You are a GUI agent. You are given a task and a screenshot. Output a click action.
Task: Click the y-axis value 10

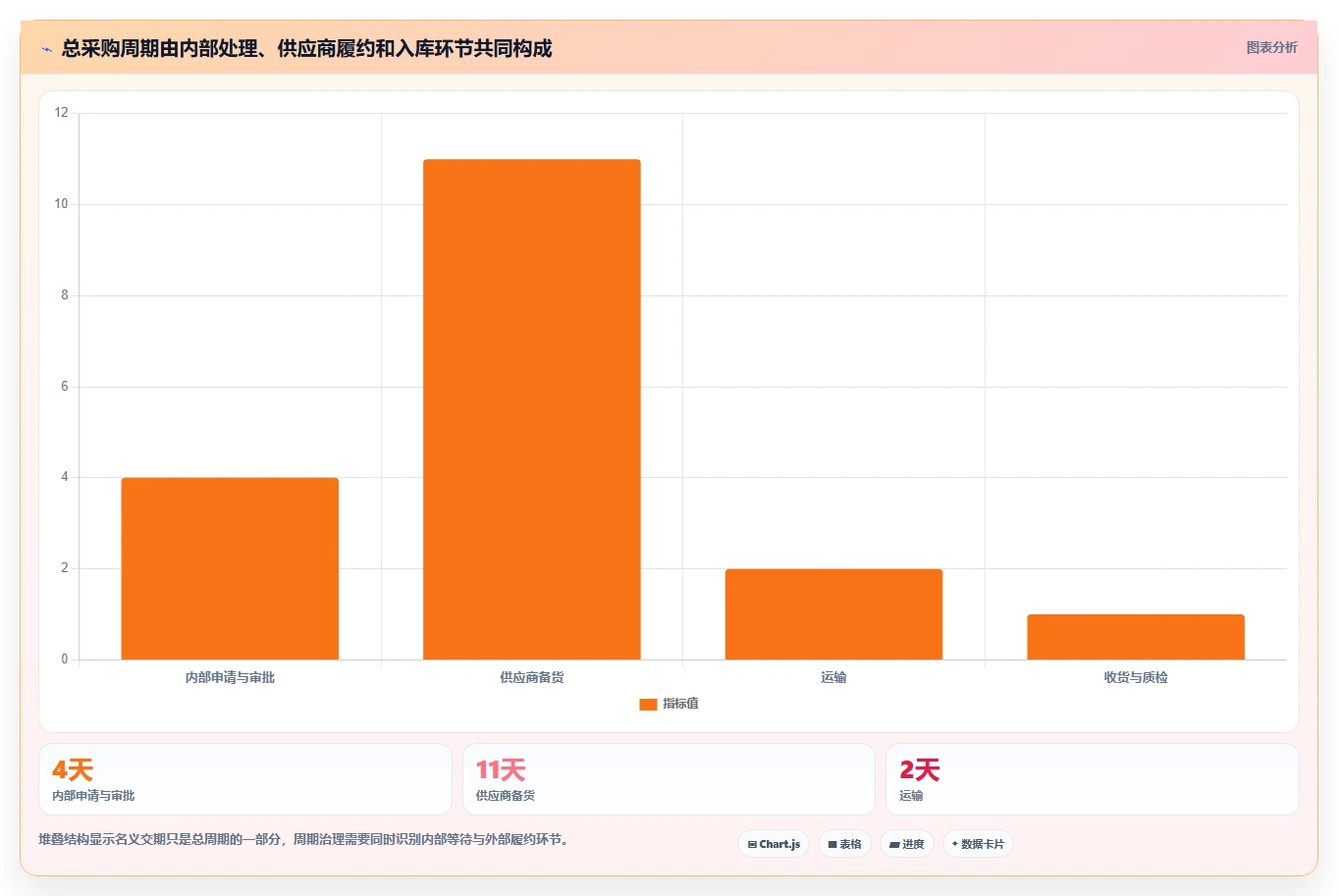(62, 204)
